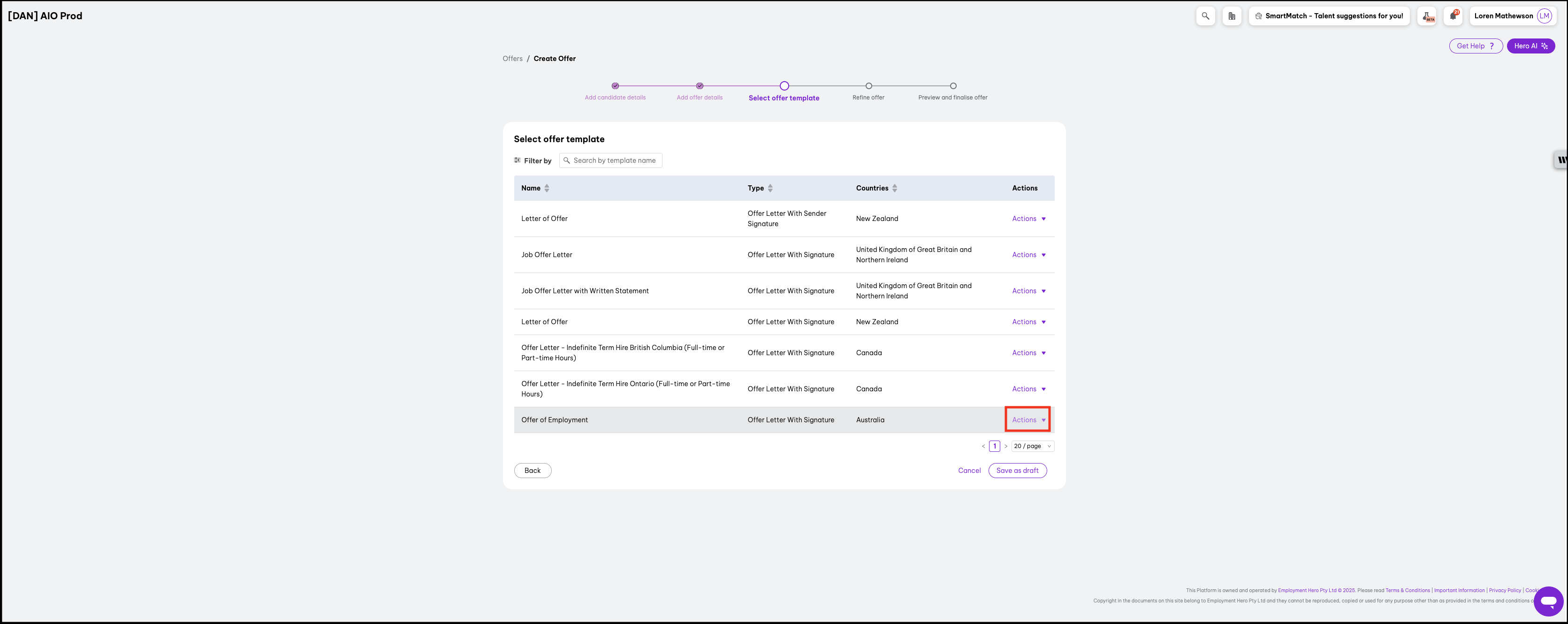Sort table by Countries column arrows
Screen dimensions: 1568x624
click(894, 188)
